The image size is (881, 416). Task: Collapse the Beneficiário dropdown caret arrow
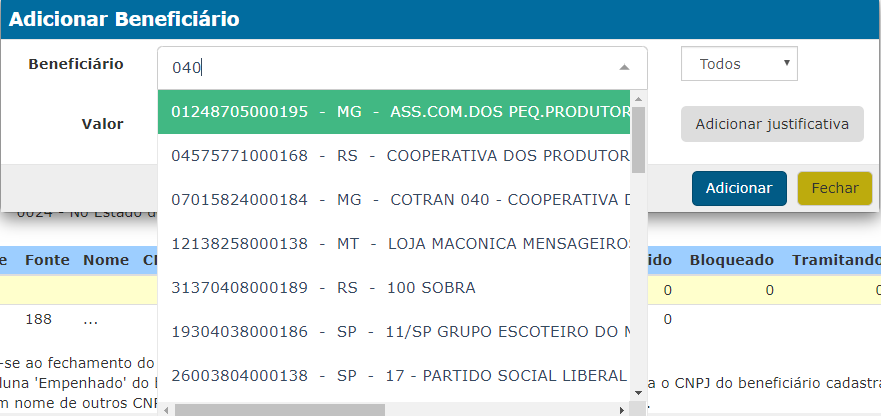624,67
